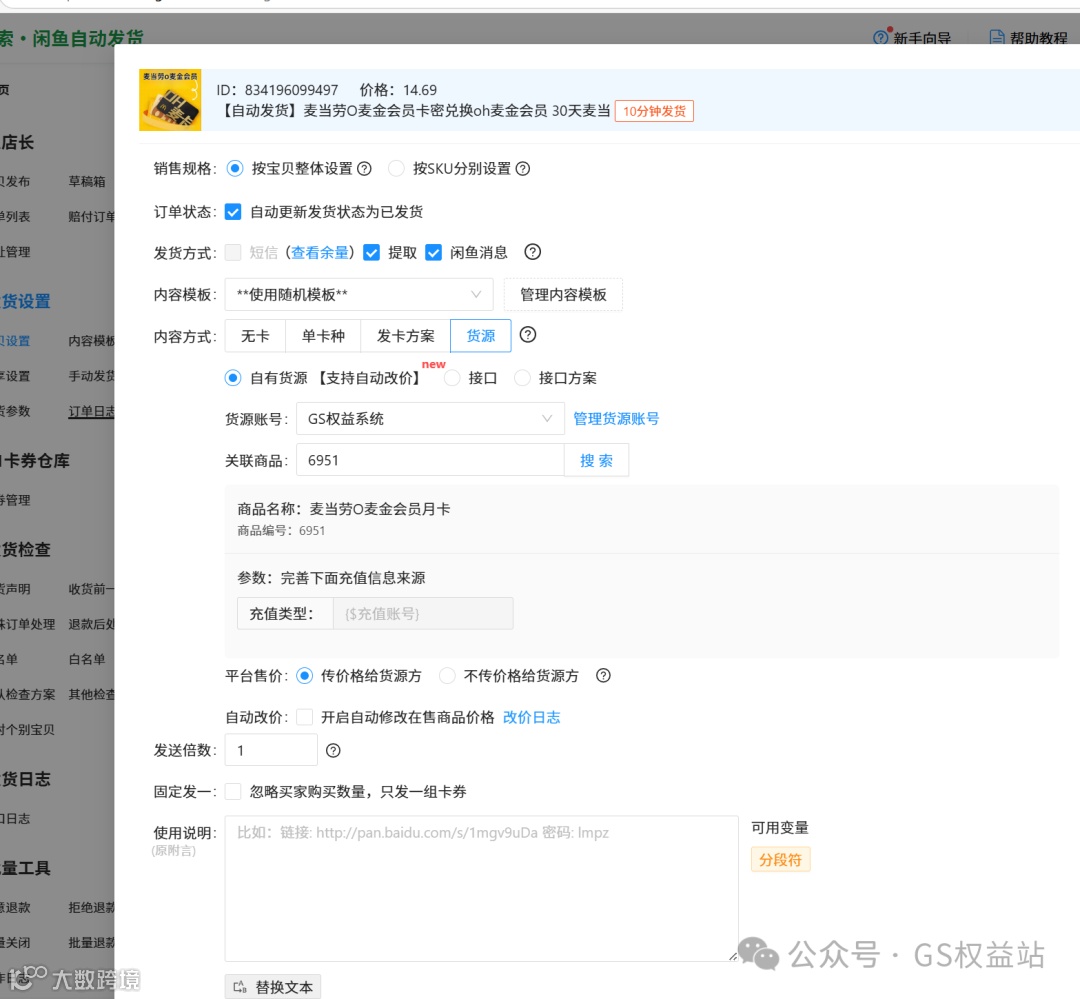Image resolution: width=1080 pixels, height=999 pixels.
Task: Toggle the 提取 delivery checkbox
Action: [x=371, y=253]
